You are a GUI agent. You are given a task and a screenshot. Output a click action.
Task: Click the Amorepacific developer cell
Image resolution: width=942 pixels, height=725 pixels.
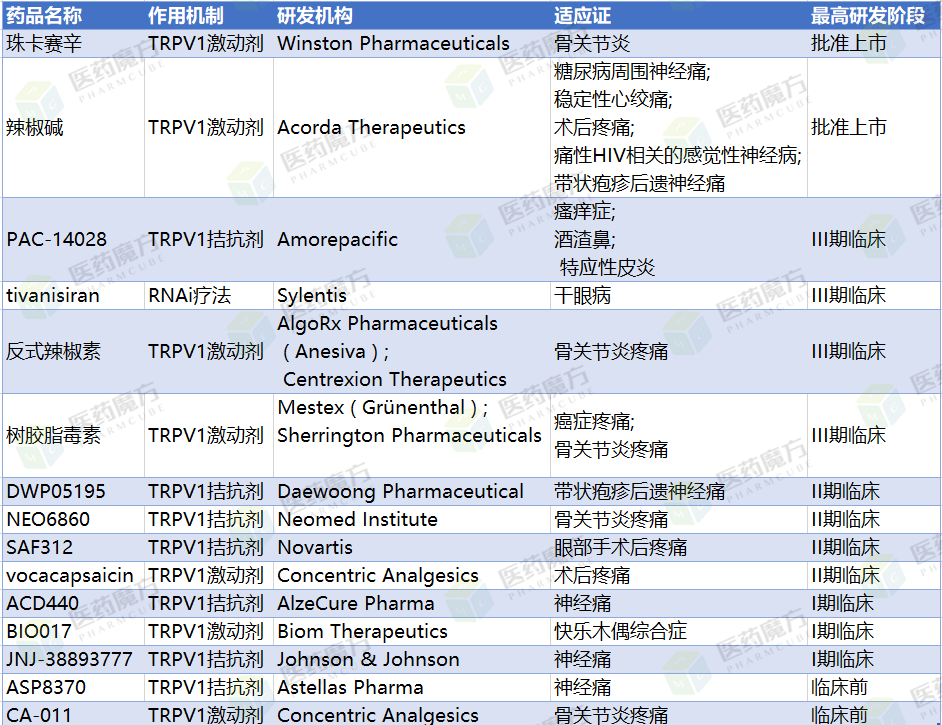[337, 240]
